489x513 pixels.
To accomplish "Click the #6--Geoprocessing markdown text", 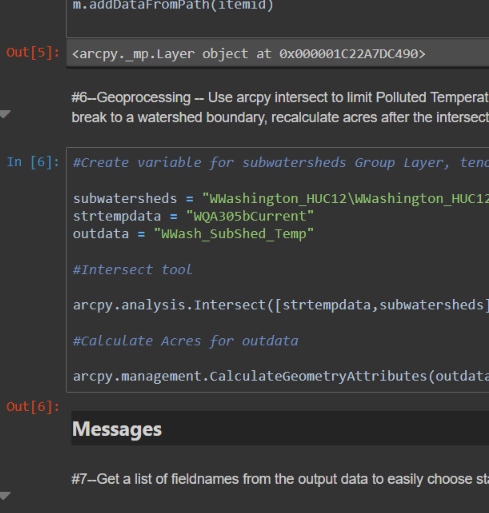I will point(280,97).
